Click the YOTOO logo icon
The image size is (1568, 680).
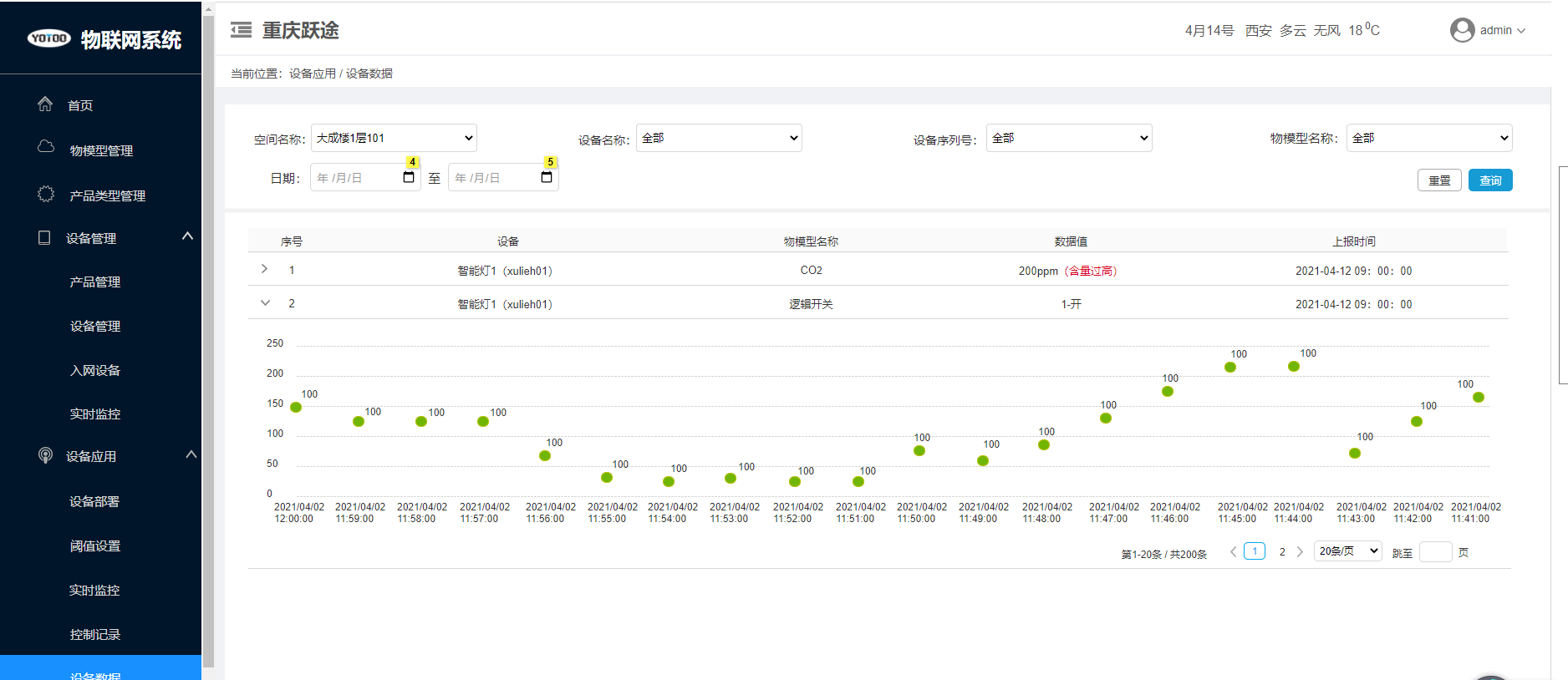tap(49, 38)
